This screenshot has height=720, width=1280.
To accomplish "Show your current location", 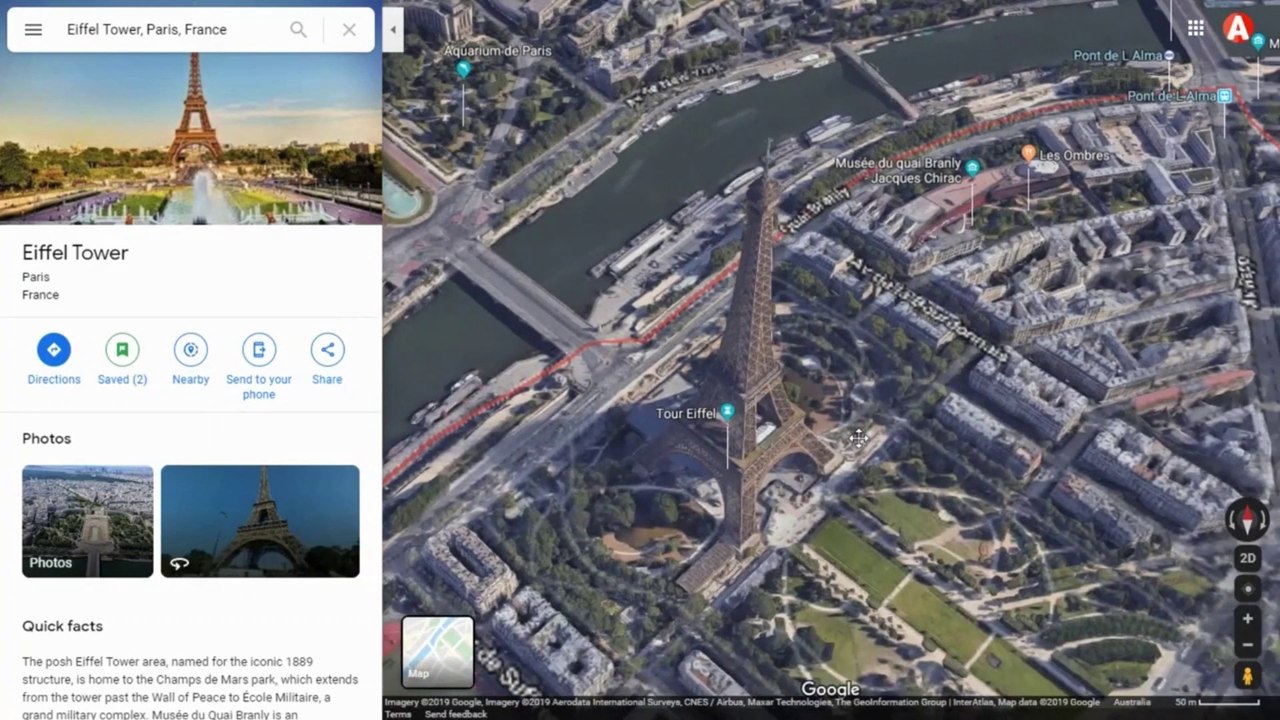I will tap(1247, 589).
